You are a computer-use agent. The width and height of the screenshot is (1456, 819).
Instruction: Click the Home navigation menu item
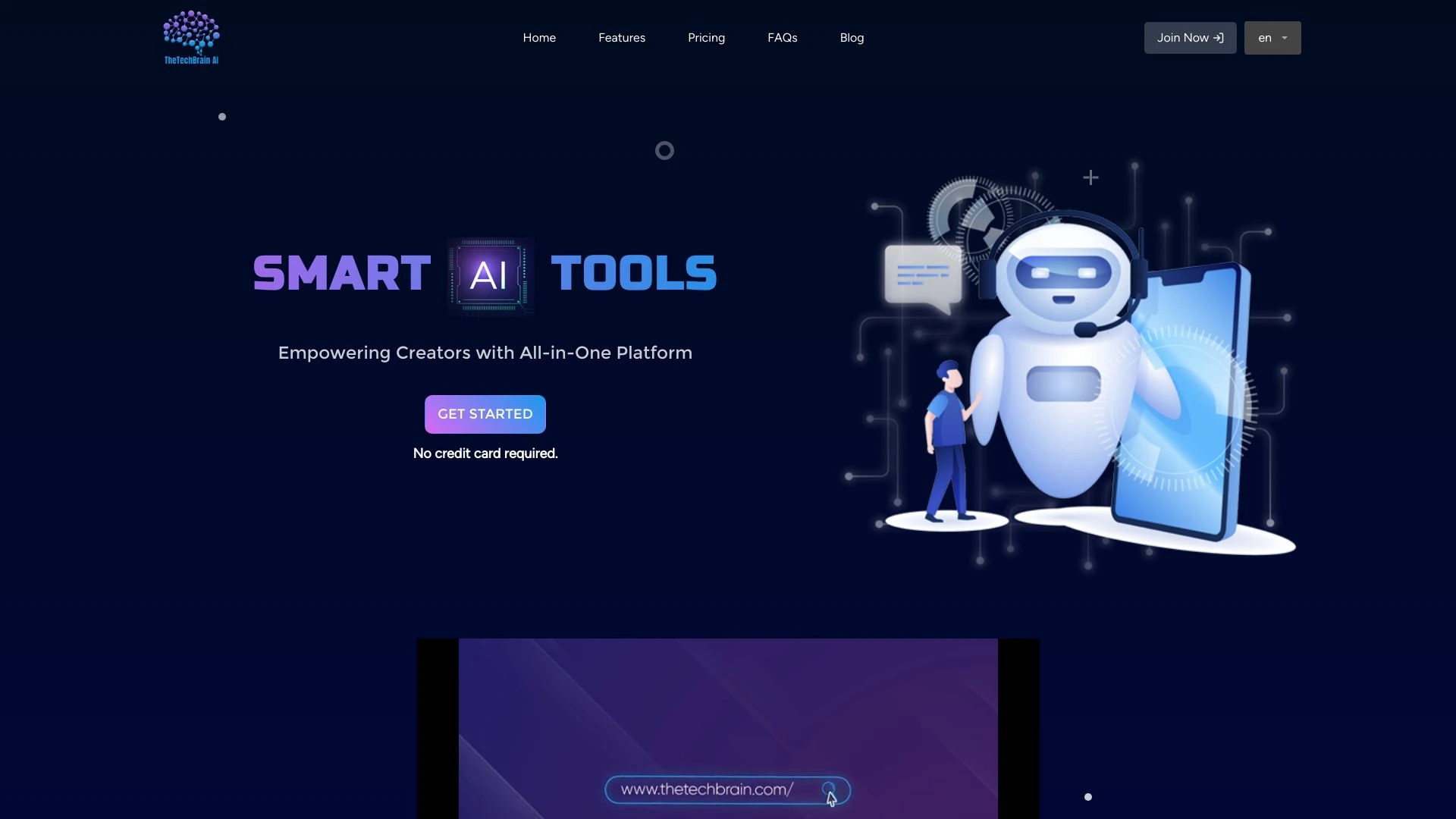pos(539,38)
